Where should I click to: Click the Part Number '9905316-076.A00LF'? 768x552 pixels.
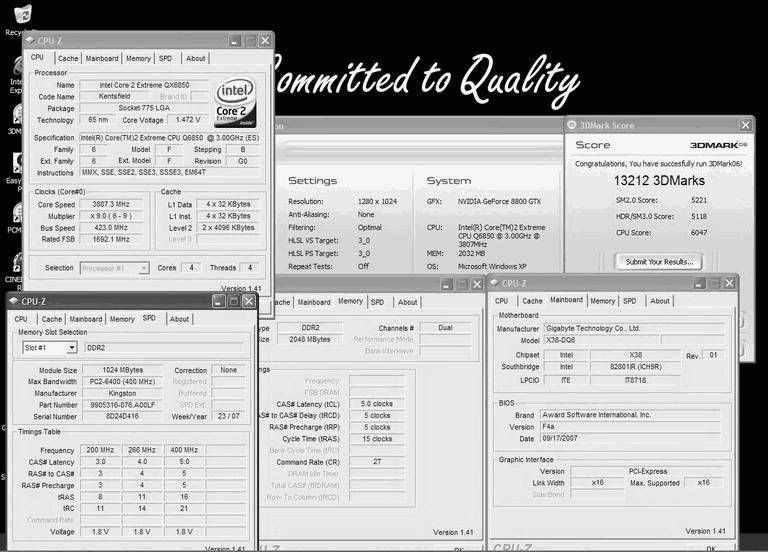point(122,405)
